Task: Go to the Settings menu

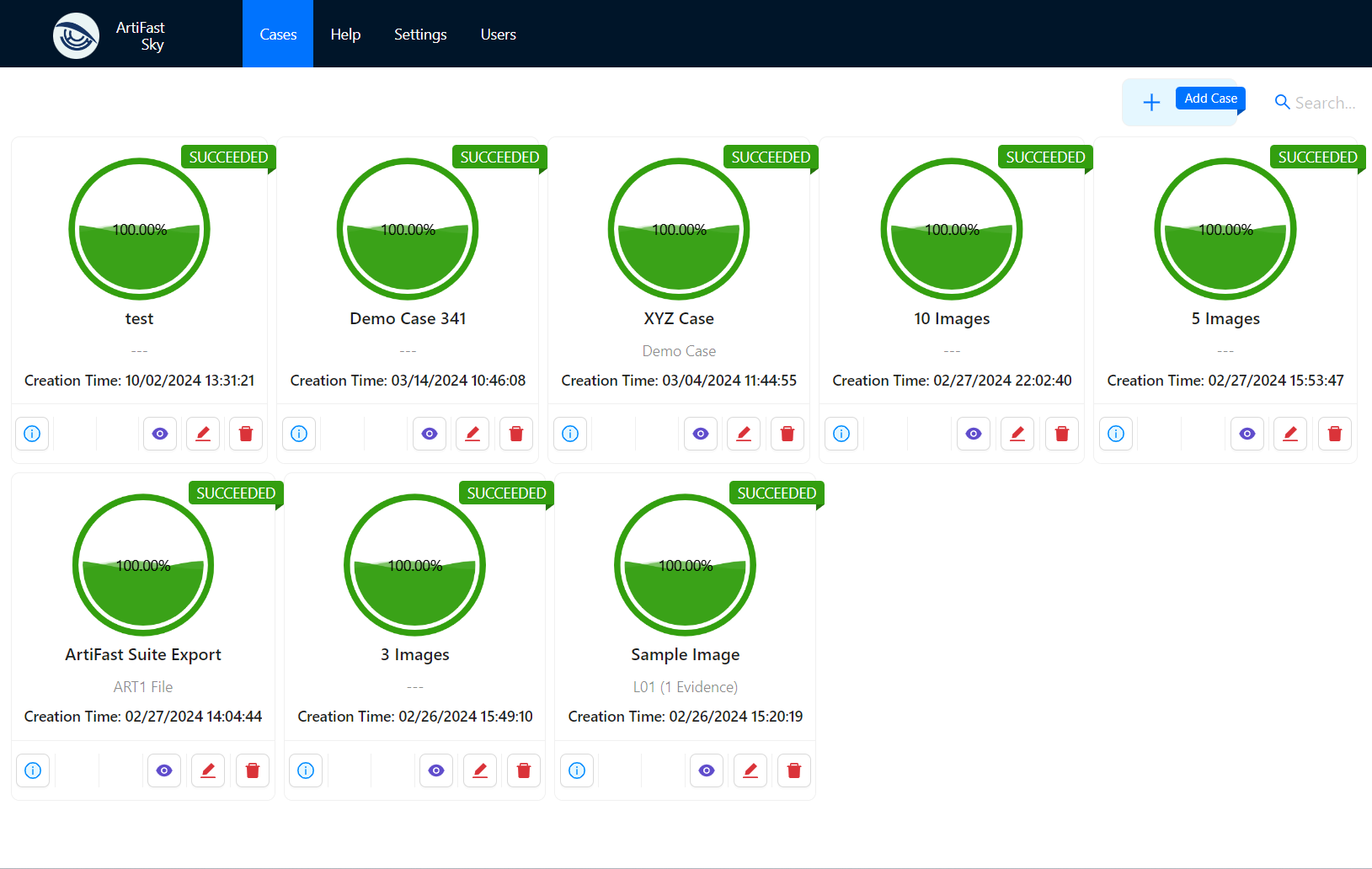Action: [x=420, y=35]
